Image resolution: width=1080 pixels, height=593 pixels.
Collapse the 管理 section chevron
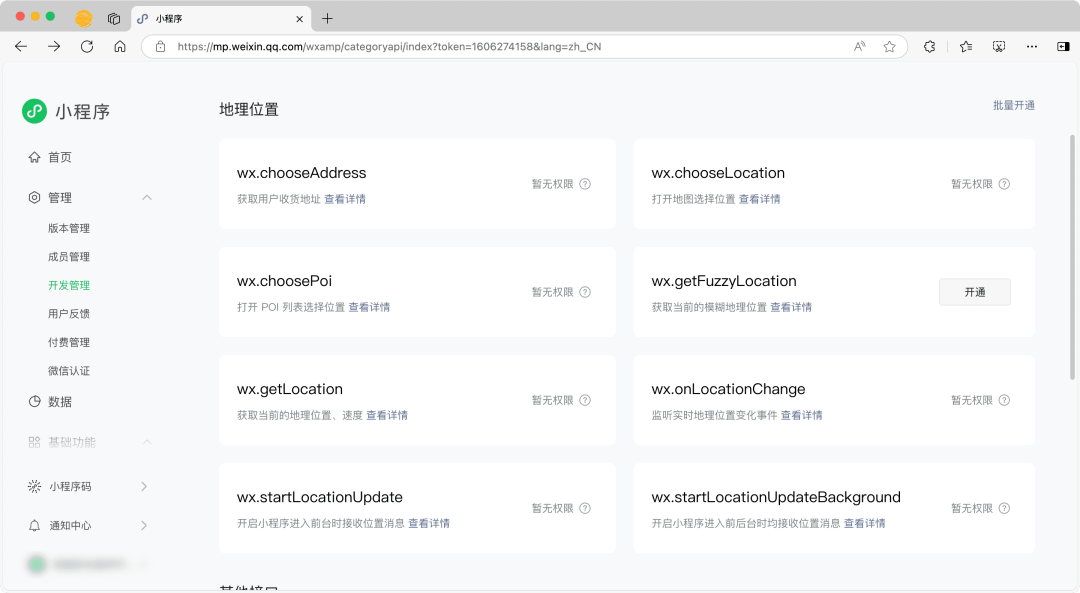pos(147,198)
